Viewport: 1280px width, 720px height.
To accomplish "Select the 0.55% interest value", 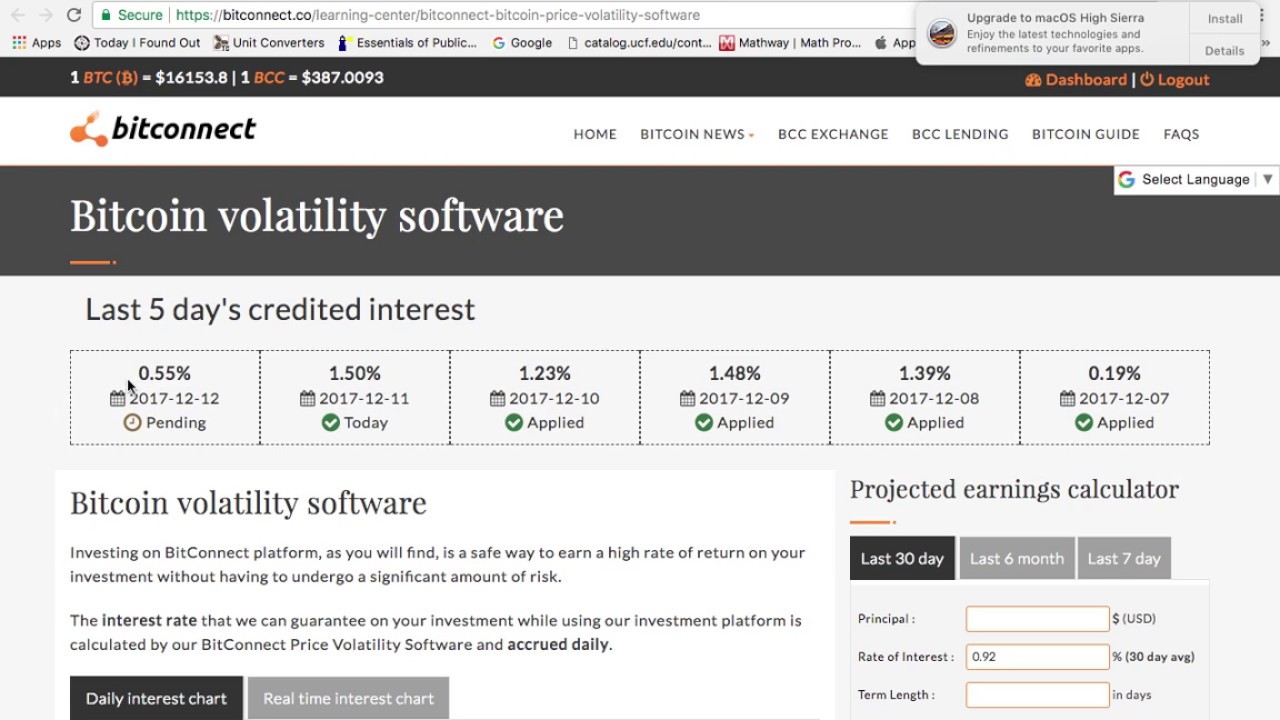I will [165, 373].
